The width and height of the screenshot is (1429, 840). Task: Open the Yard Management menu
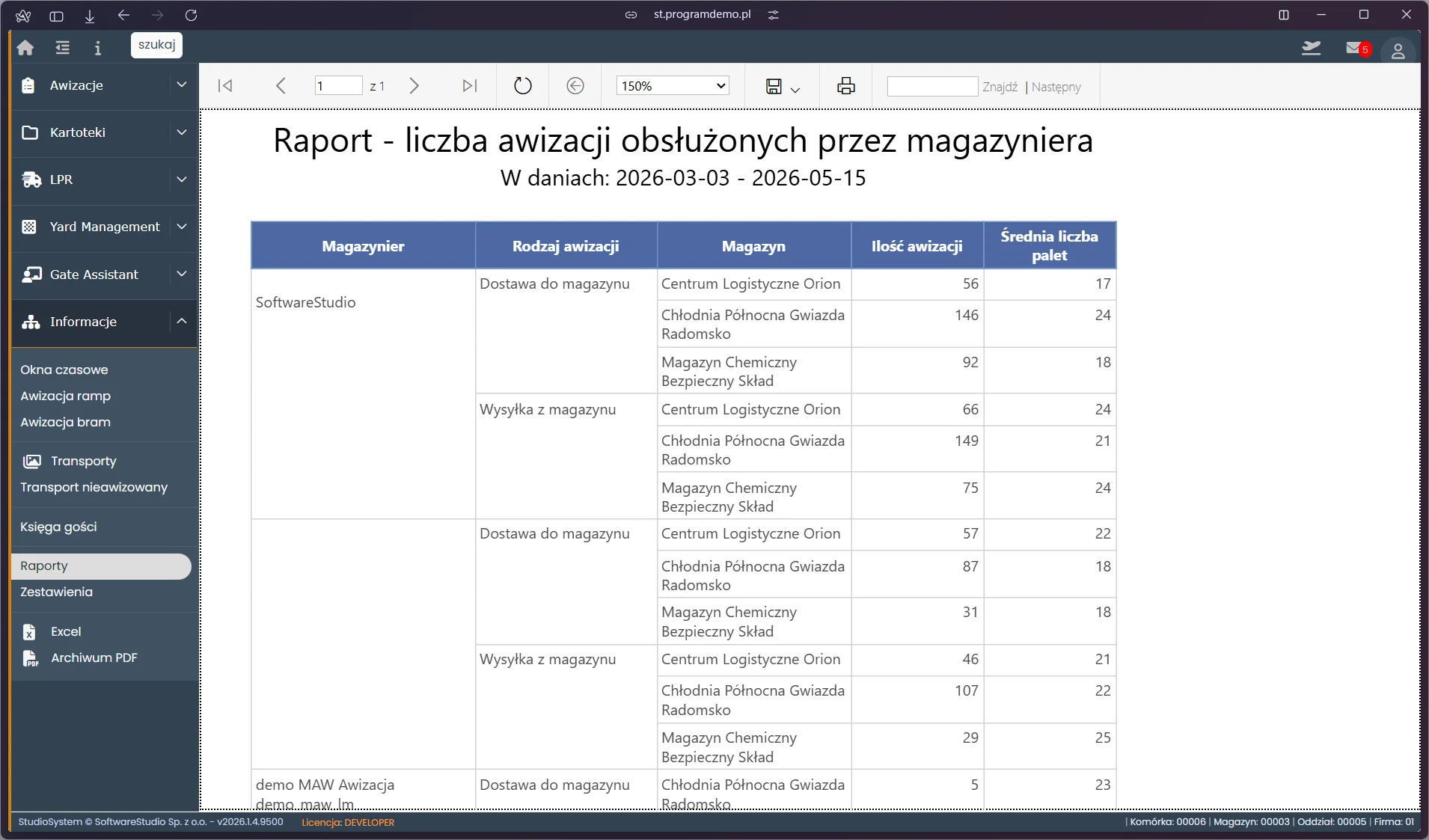click(x=105, y=227)
